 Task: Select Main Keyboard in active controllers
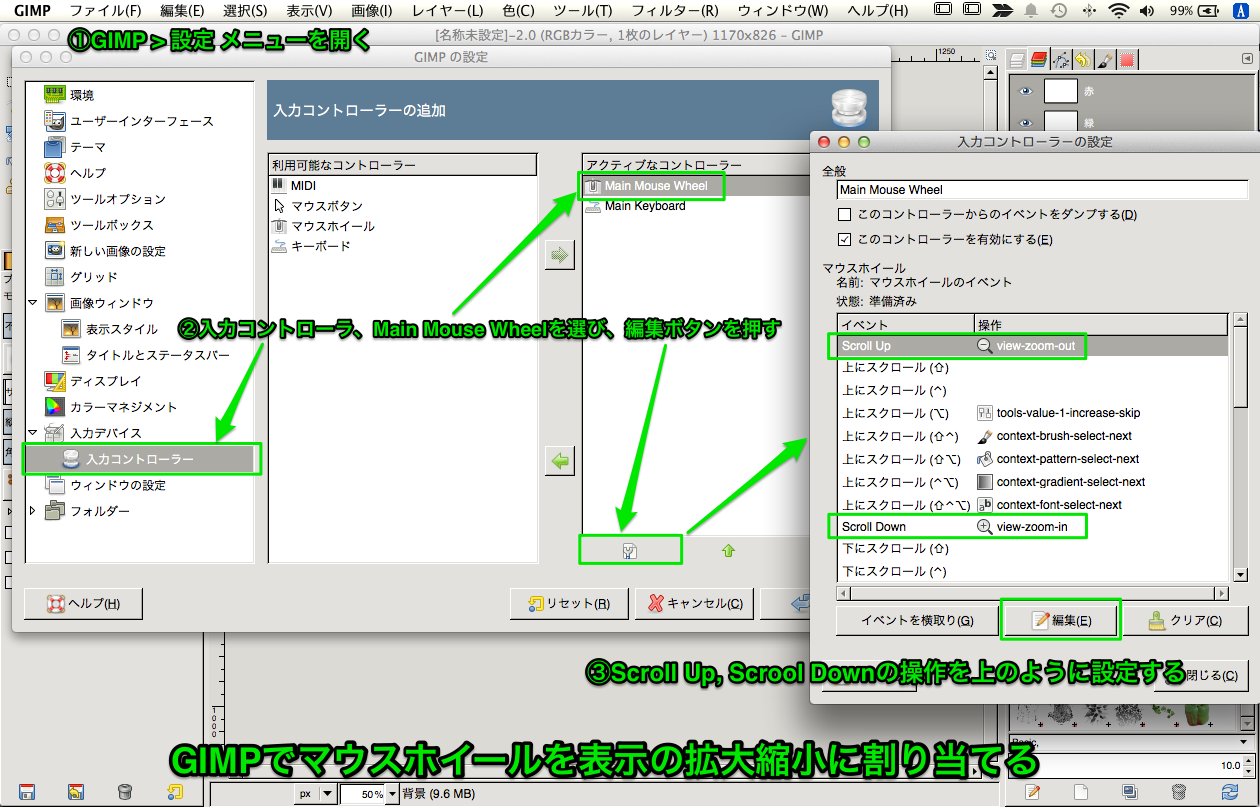pos(645,206)
